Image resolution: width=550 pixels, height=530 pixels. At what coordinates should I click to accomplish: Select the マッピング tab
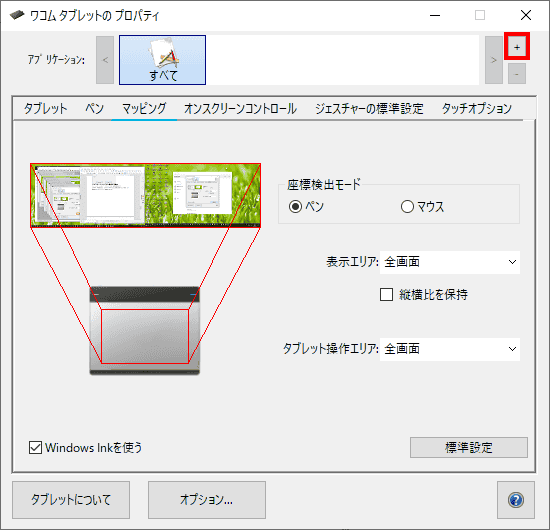point(144,109)
